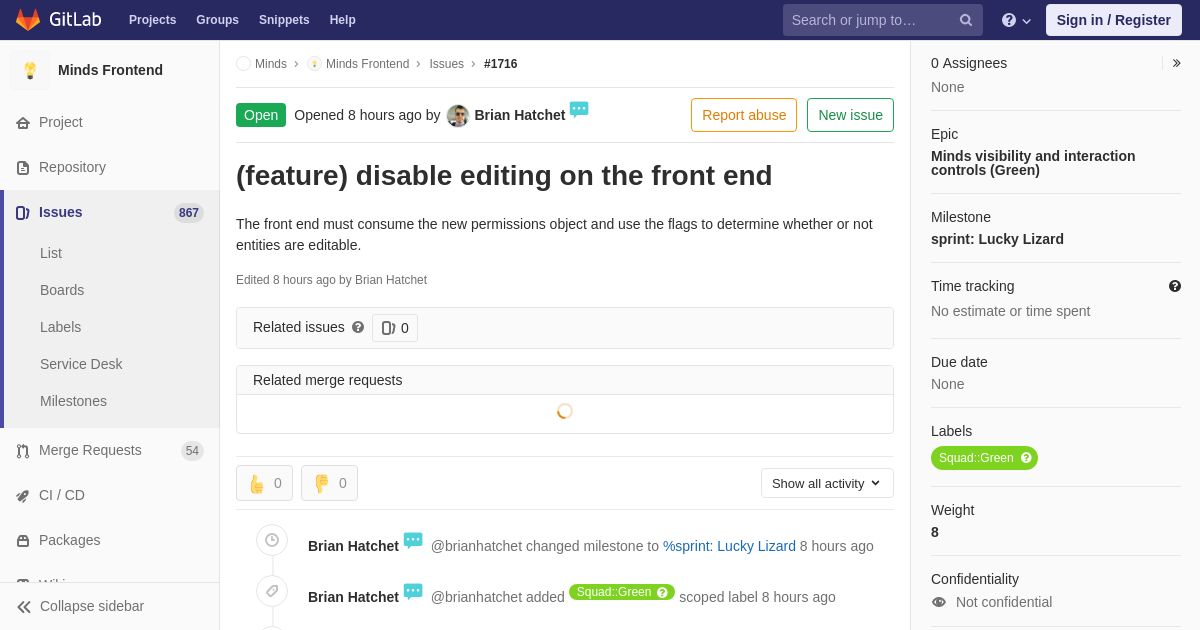Collapse the sidebar with double chevron
Viewport: 1200px width, 630px height.
24,607
